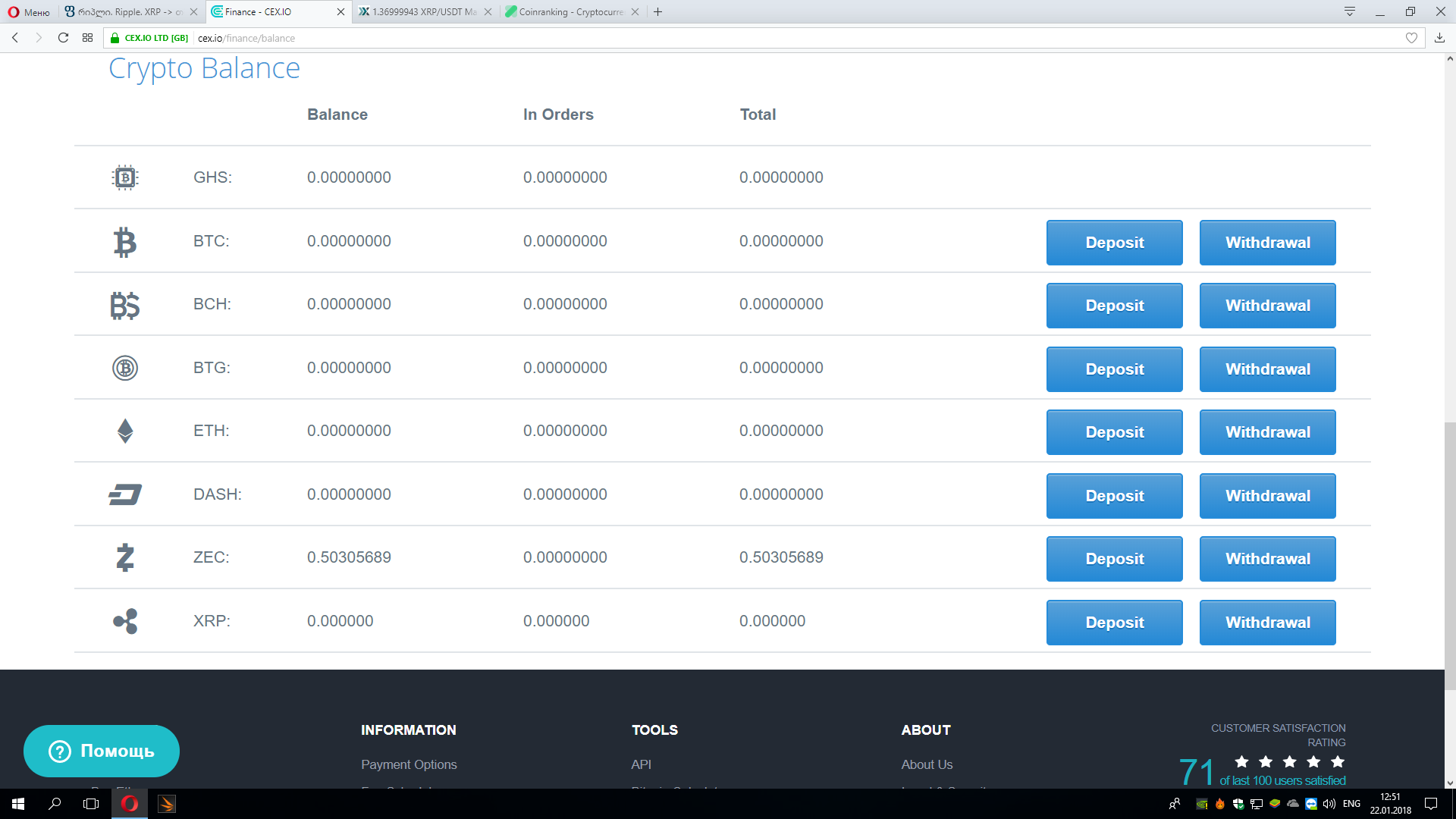Reload the page in browser
The height and width of the screenshot is (819, 1456).
pos(63,38)
